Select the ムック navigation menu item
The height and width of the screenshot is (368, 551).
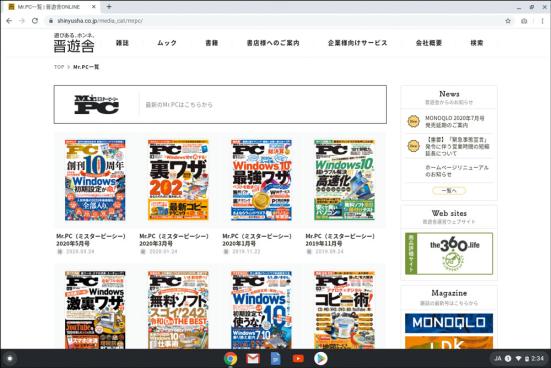pos(167,43)
